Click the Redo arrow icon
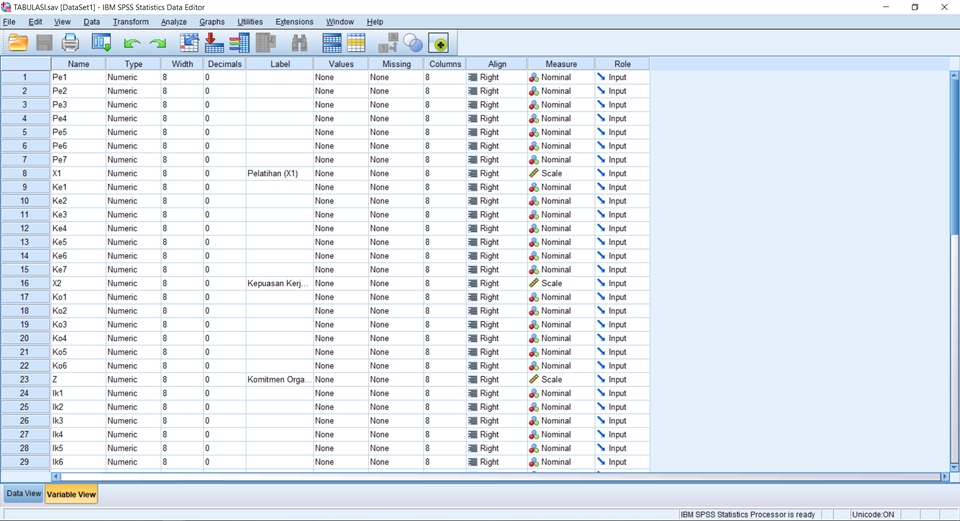This screenshot has width=960, height=521. tap(158, 43)
